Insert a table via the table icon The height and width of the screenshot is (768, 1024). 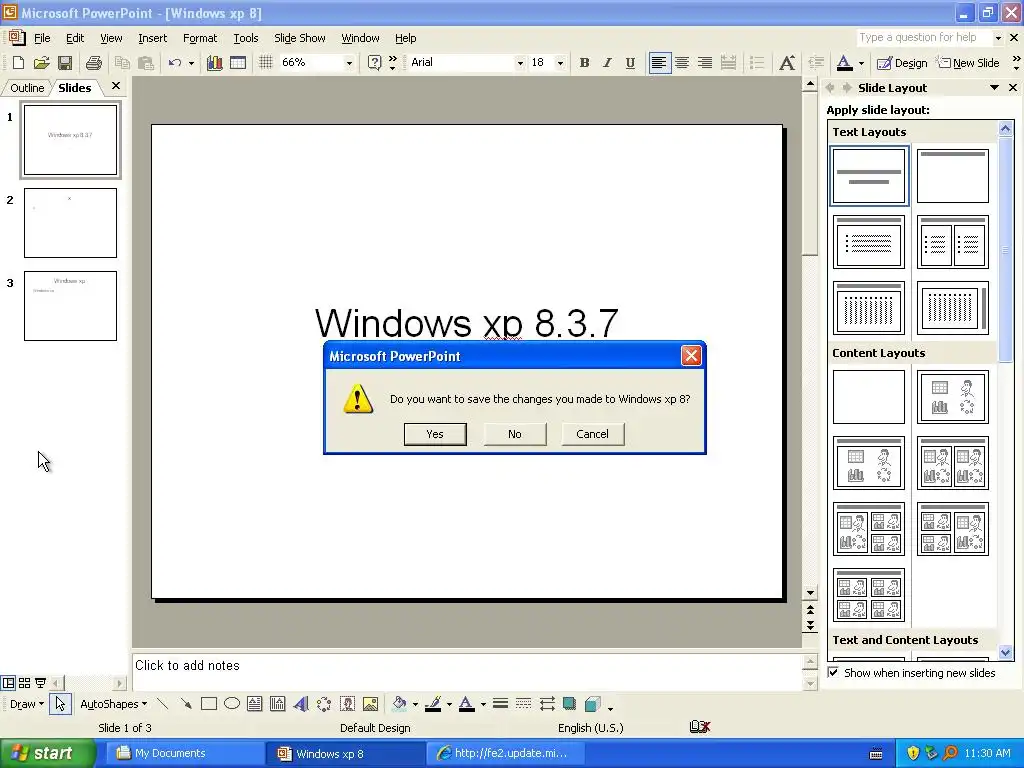[238, 63]
